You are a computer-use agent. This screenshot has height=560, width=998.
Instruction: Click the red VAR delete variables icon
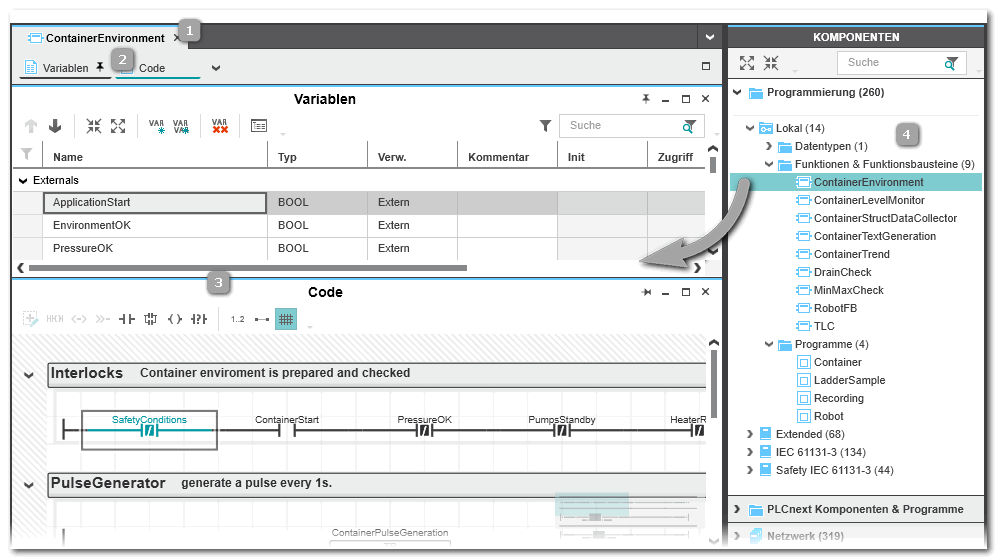(x=219, y=126)
